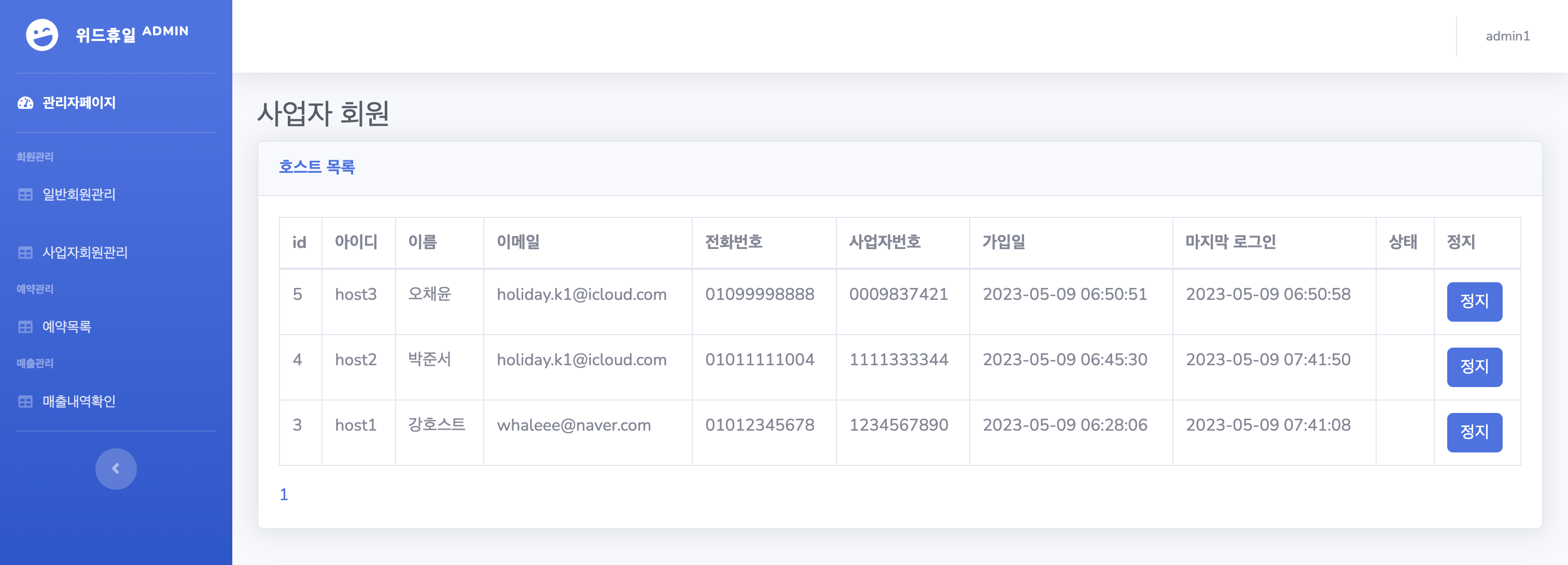1568x565 pixels.
Task: Click phone number 01099998888
Action: click(760, 295)
